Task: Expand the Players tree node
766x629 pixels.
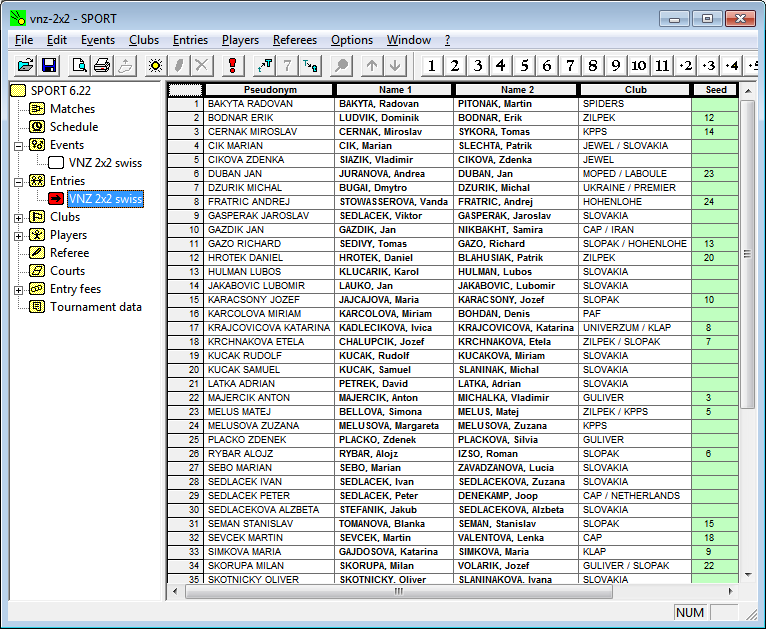Action: pos(19,235)
